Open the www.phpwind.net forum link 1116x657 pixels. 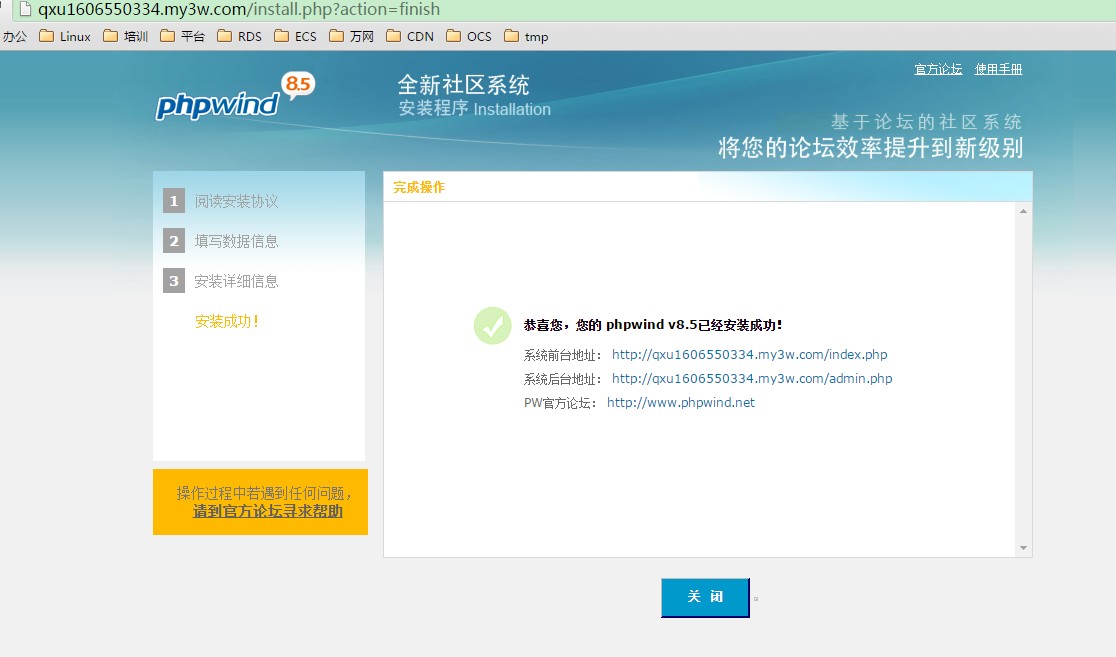[x=680, y=403]
